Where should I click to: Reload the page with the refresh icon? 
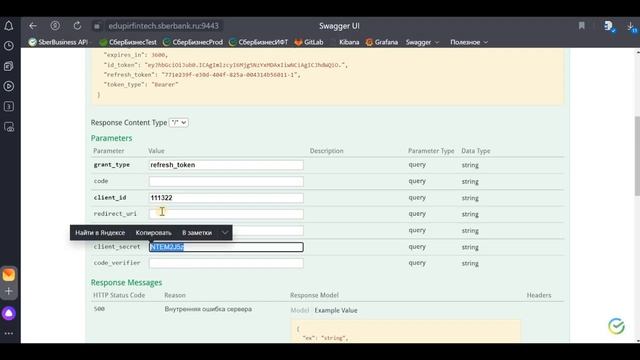pos(77,26)
